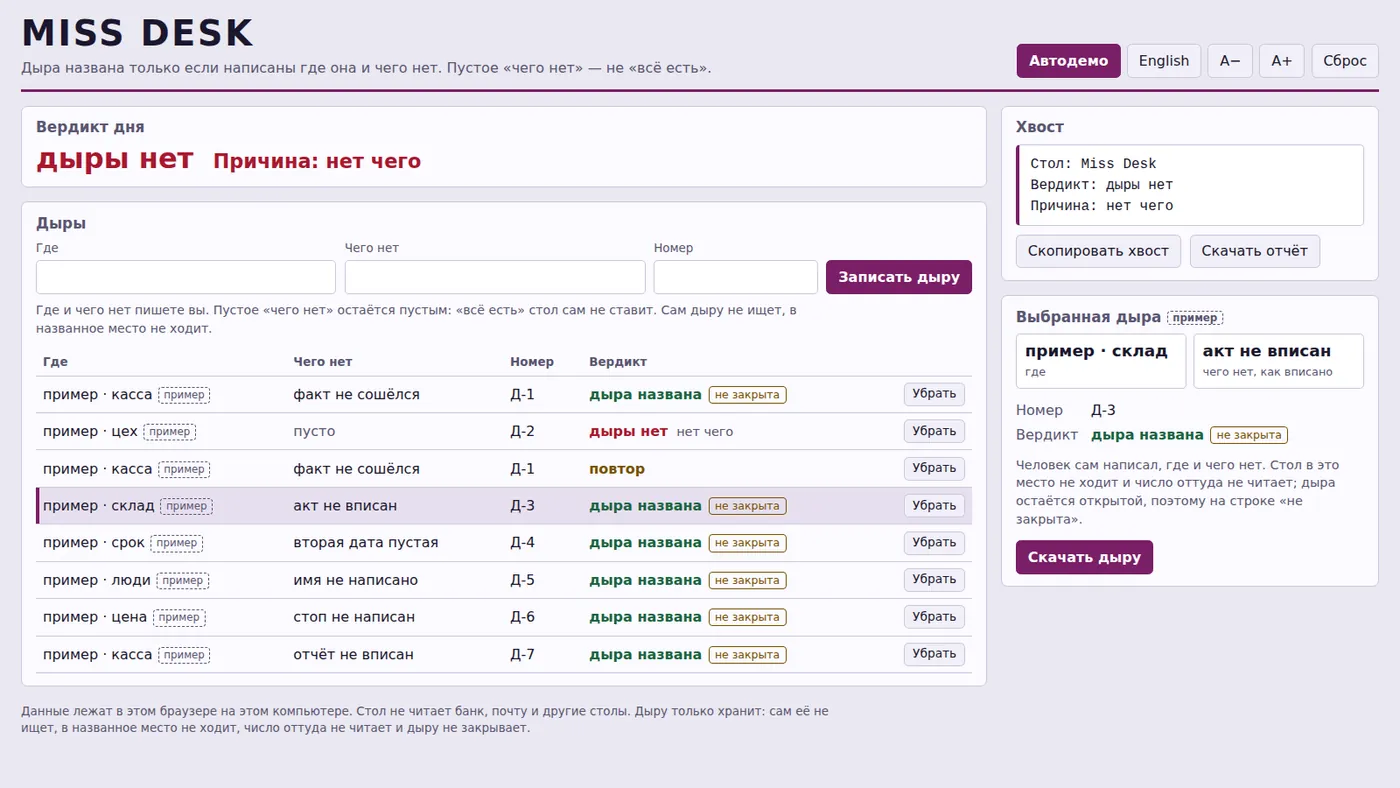1400x788 pixels.
Task: Click the 'пусто' cell in the table
Action: (314, 432)
